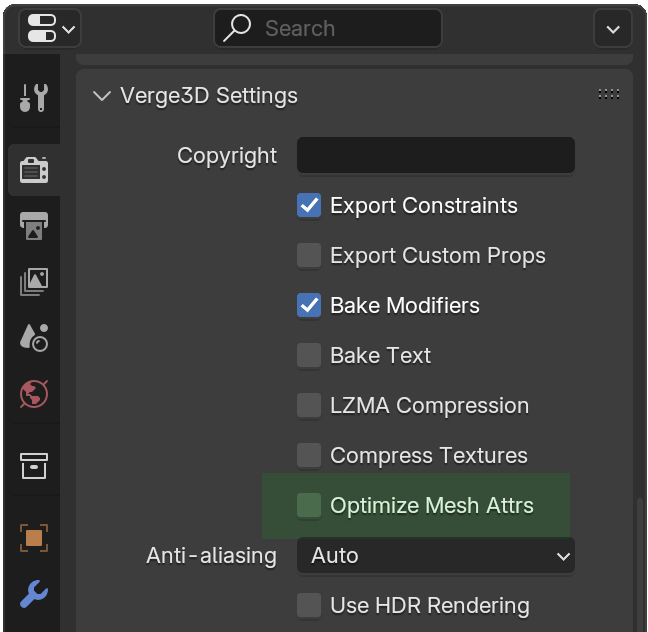Grab the Verge3D Settings panel drag handle
The width and height of the screenshot is (648, 632).
coord(609,94)
